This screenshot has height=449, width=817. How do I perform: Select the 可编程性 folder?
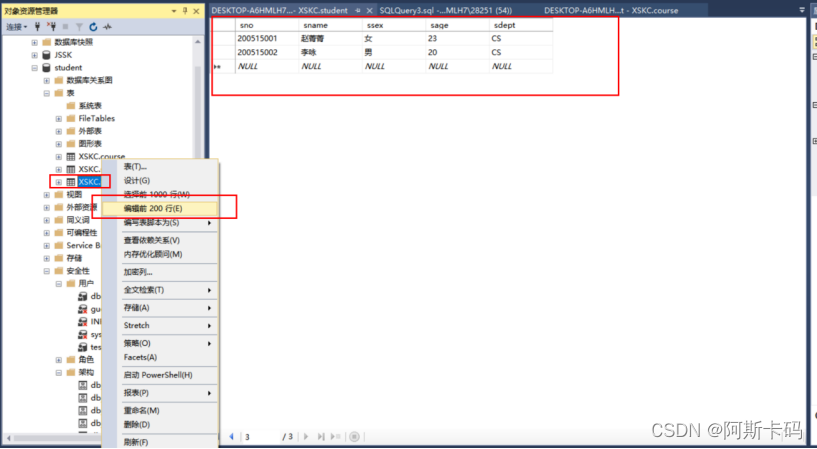(76, 233)
